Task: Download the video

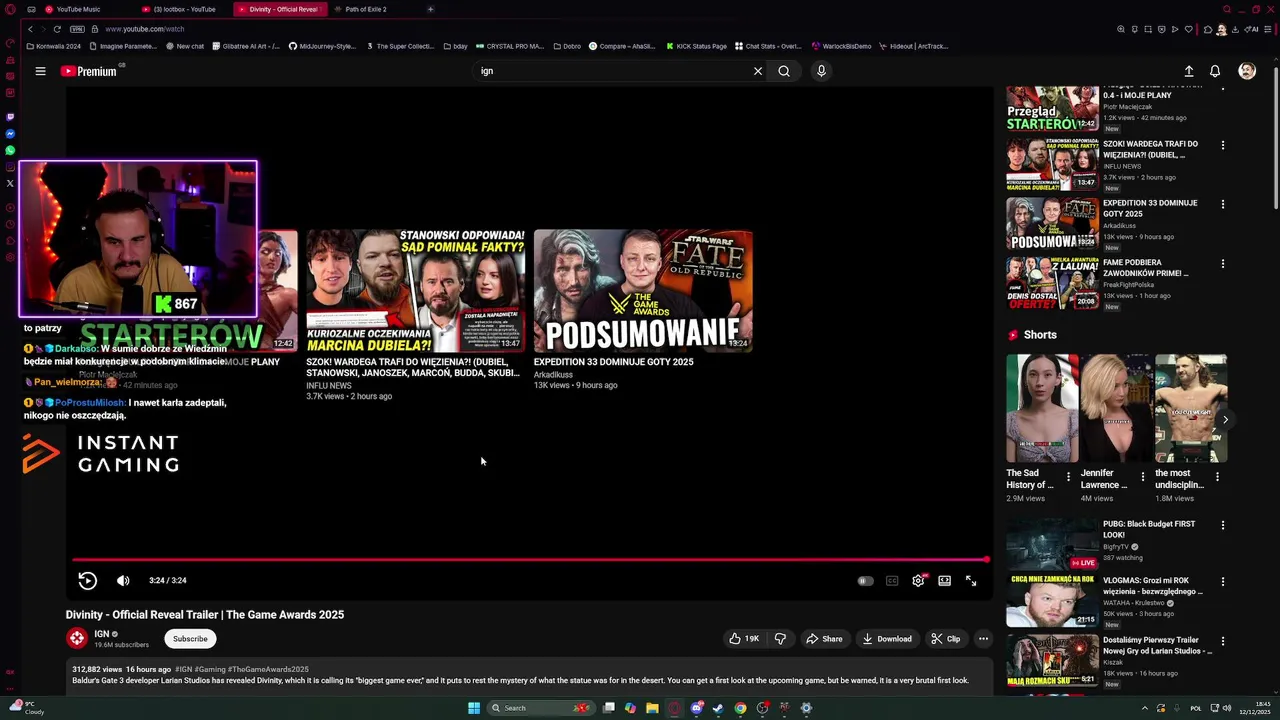Action: pyautogui.click(x=887, y=639)
